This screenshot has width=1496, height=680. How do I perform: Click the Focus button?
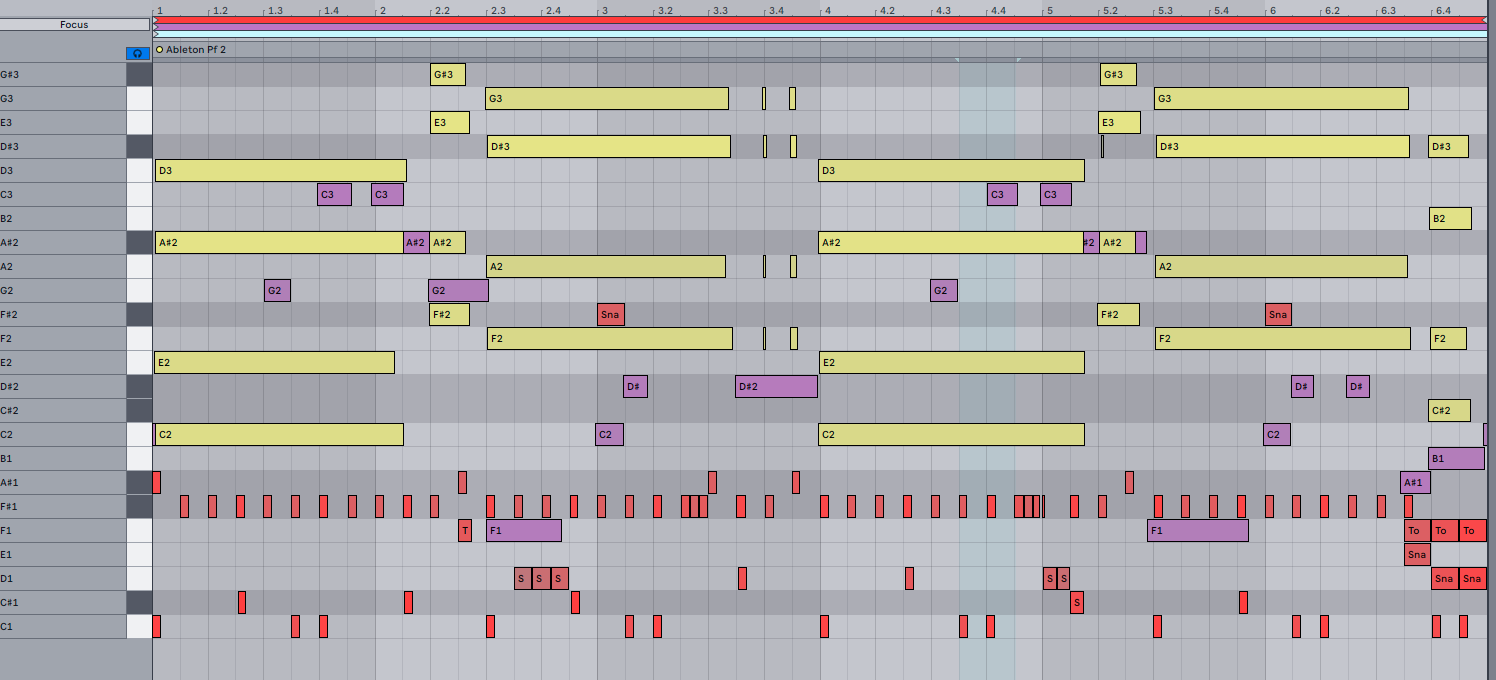point(74,24)
